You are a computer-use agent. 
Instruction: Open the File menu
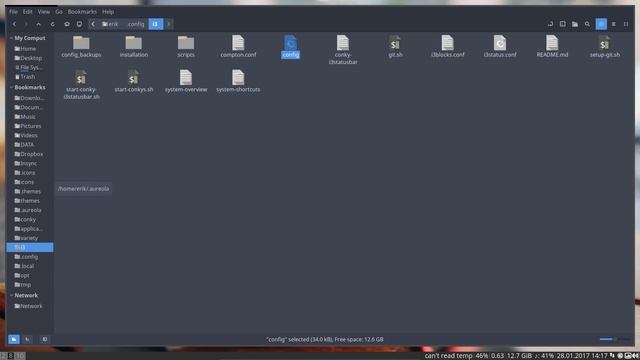click(13, 12)
